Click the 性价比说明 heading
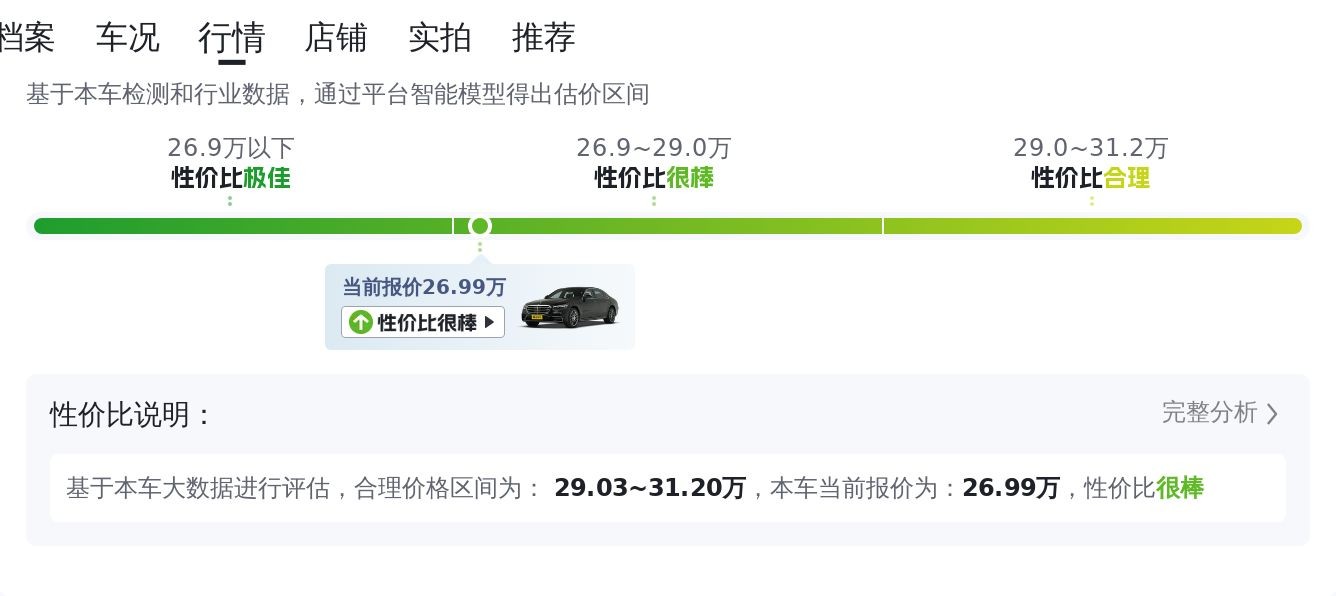The width and height of the screenshot is (1336, 596). 131,414
